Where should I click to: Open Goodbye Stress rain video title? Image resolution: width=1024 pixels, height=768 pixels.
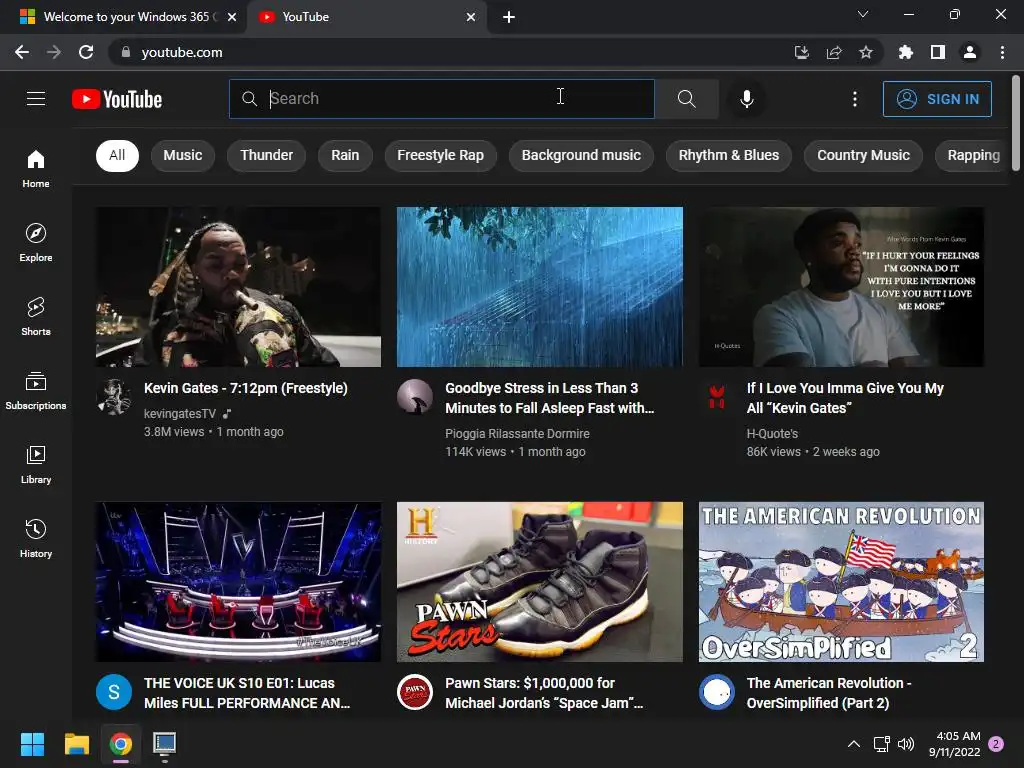[x=549, y=398]
